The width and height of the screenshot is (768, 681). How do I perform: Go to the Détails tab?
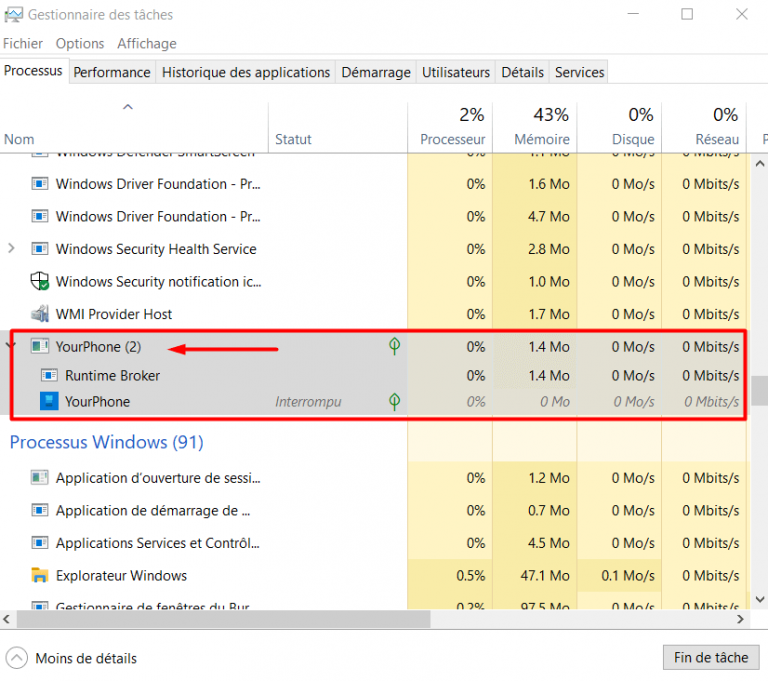[523, 73]
